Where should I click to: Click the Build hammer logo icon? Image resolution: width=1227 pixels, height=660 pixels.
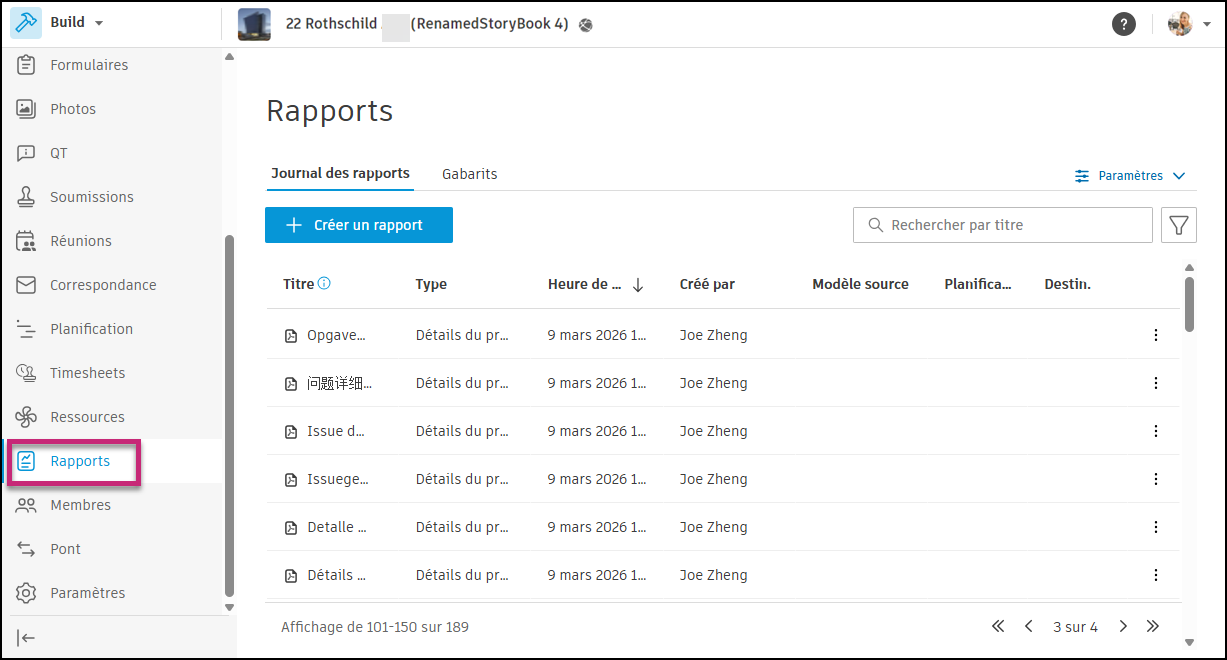(x=26, y=23)
